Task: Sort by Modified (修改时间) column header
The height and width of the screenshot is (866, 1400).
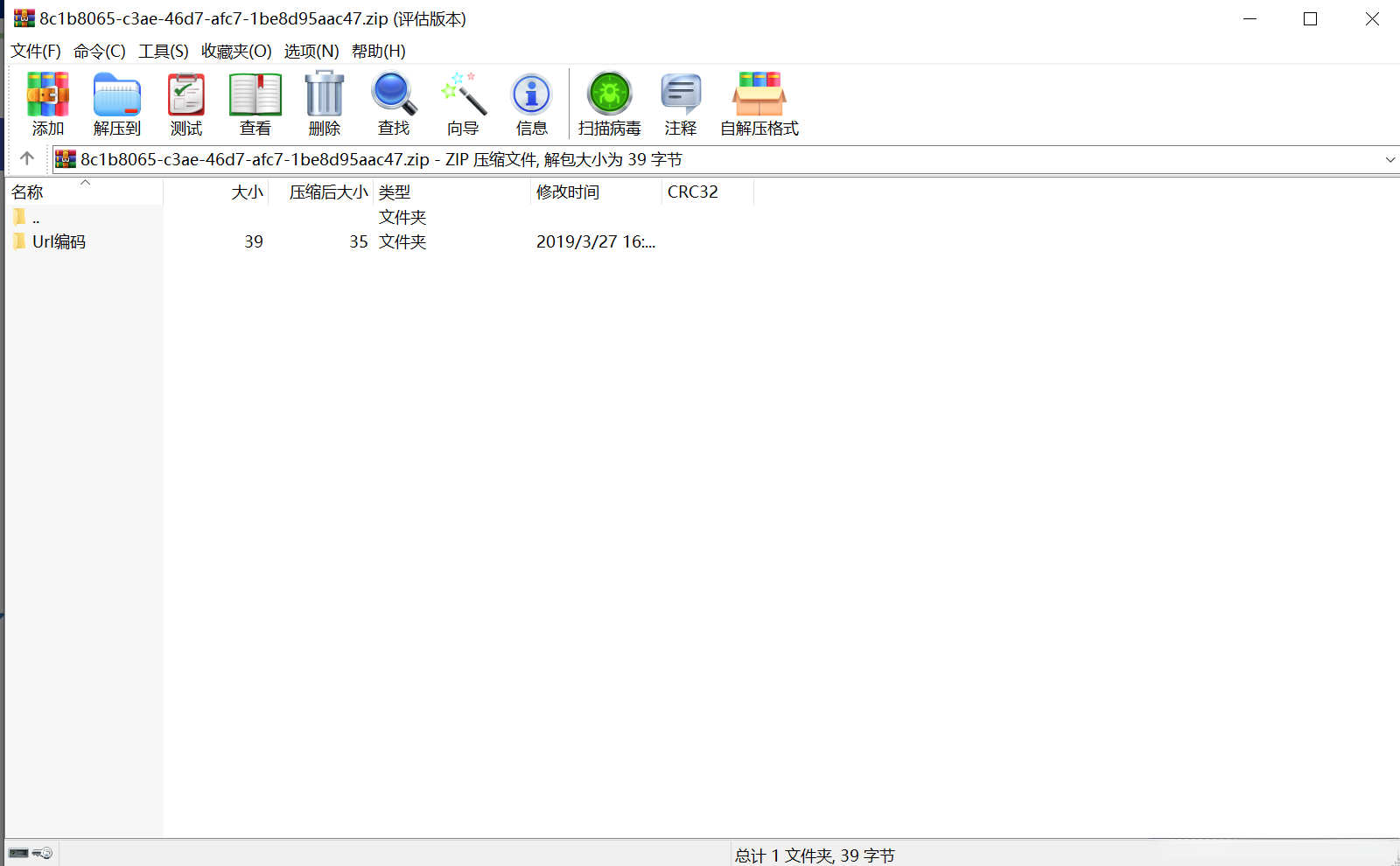Action: pyautogui.click(x=597, y=192)
